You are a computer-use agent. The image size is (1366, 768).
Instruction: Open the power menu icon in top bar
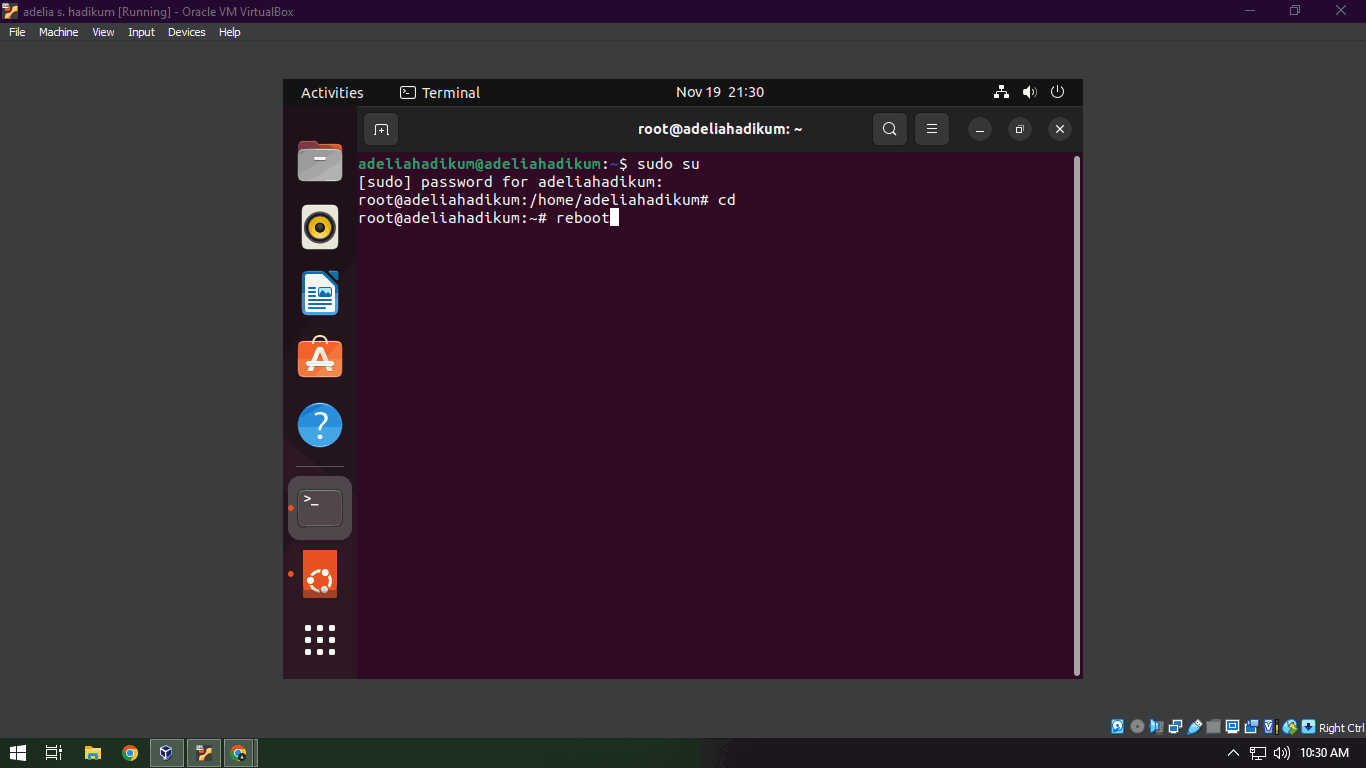click(x=1058, y=92)
